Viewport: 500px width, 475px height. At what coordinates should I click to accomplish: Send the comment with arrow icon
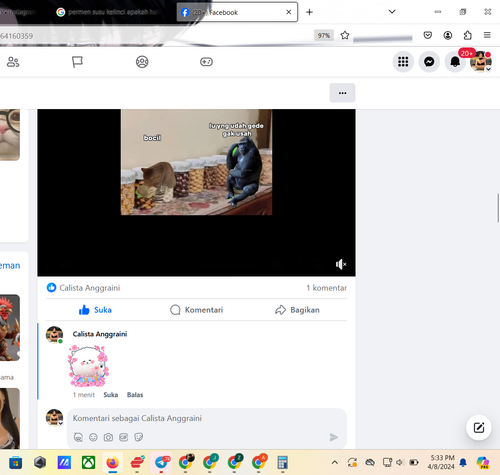coord(334,437)
